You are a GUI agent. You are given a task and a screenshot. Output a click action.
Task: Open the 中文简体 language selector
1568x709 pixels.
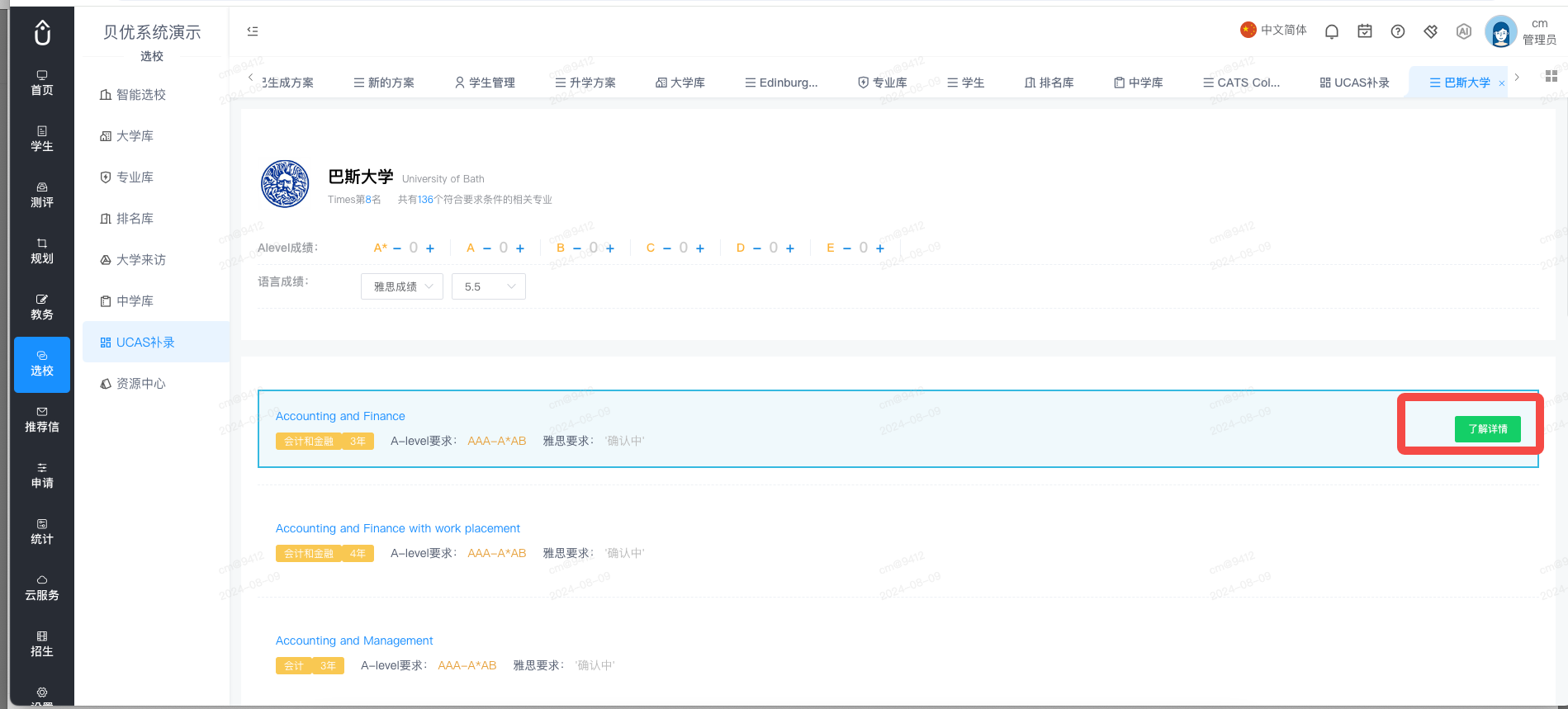click(x=1273, y=31)
